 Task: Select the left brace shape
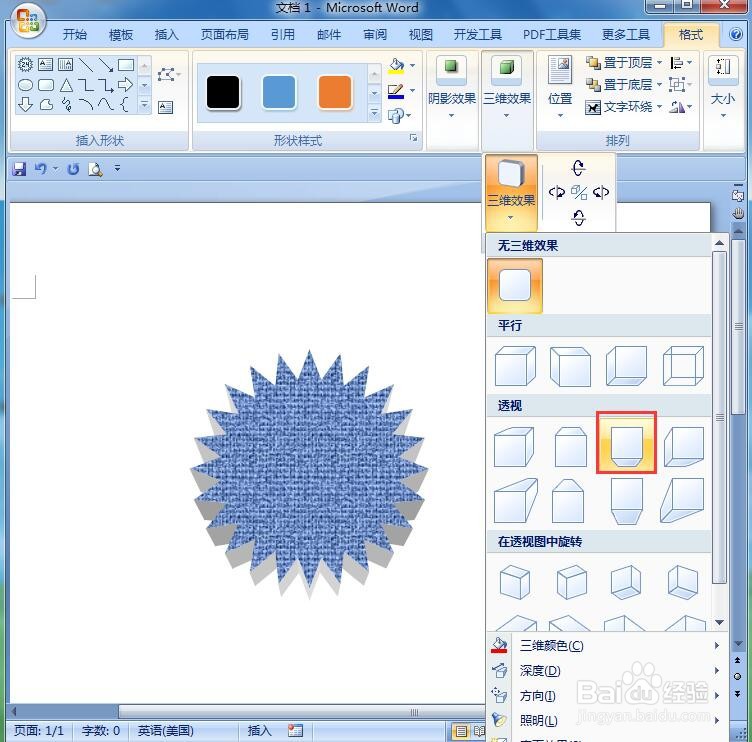(125, 105)
